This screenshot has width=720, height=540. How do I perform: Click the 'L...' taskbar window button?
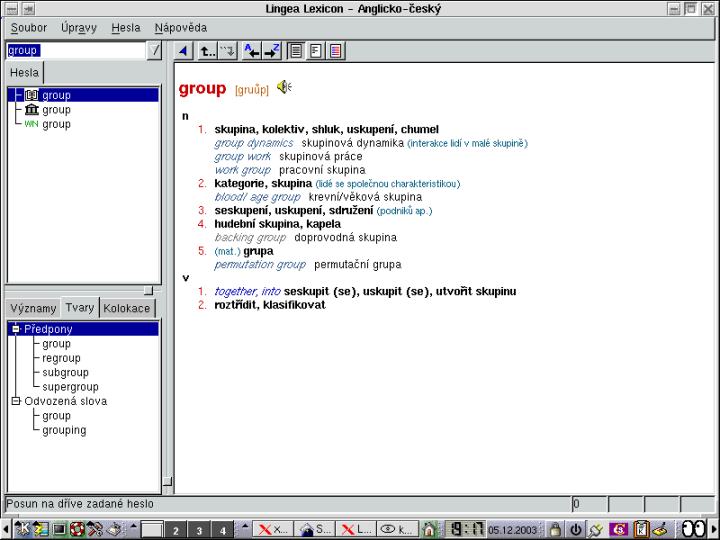pos(356,529)
